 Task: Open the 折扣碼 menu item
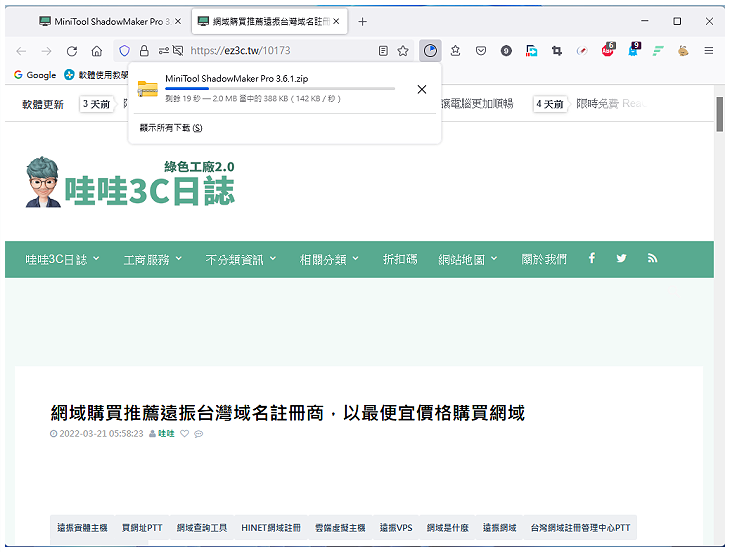pyautogui.click(x=399, y=260)
